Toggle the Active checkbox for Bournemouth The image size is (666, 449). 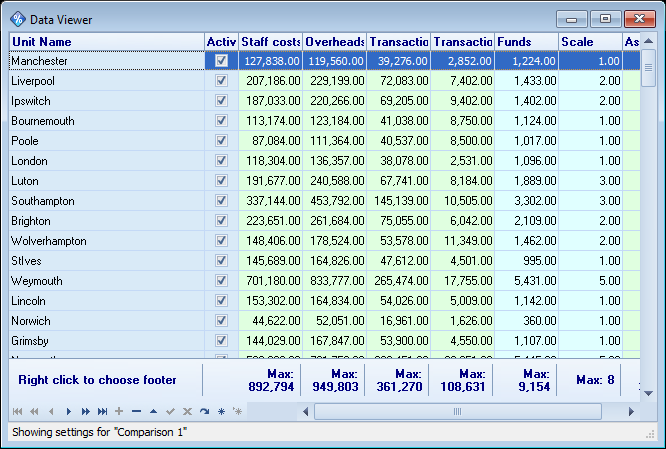point(221,120)
